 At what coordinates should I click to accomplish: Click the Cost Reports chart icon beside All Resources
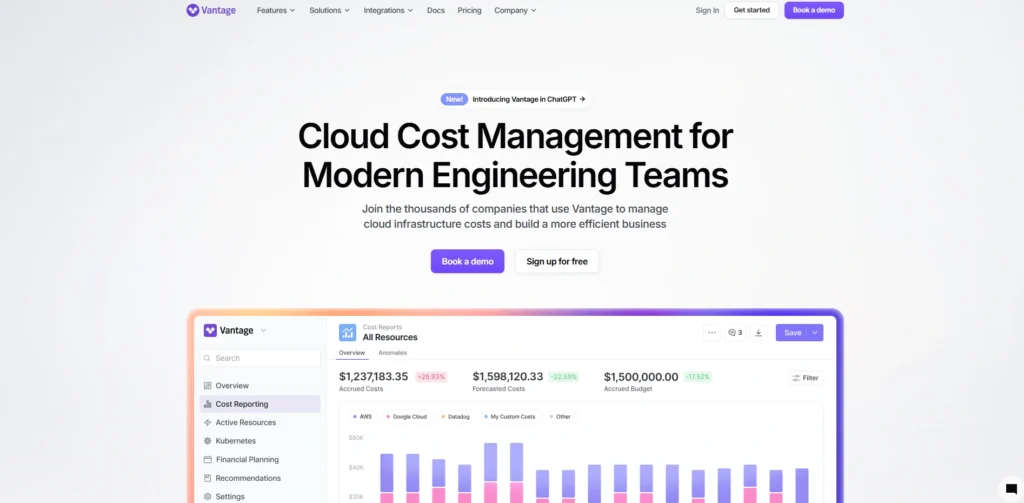347,333
